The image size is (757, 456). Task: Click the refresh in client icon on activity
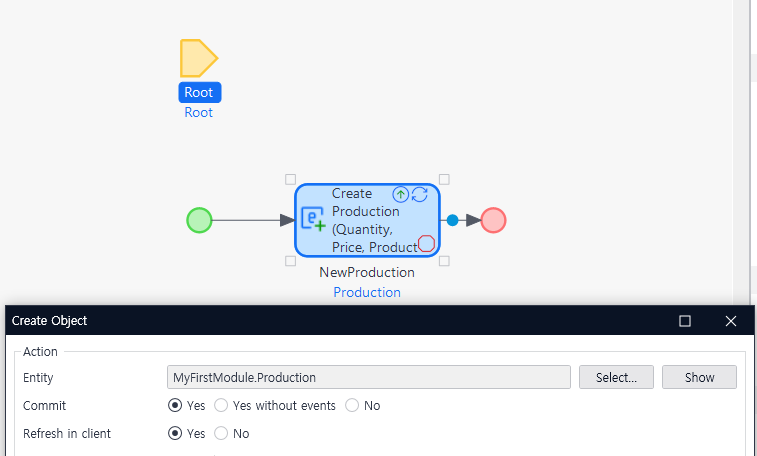[x=420, y=195]
